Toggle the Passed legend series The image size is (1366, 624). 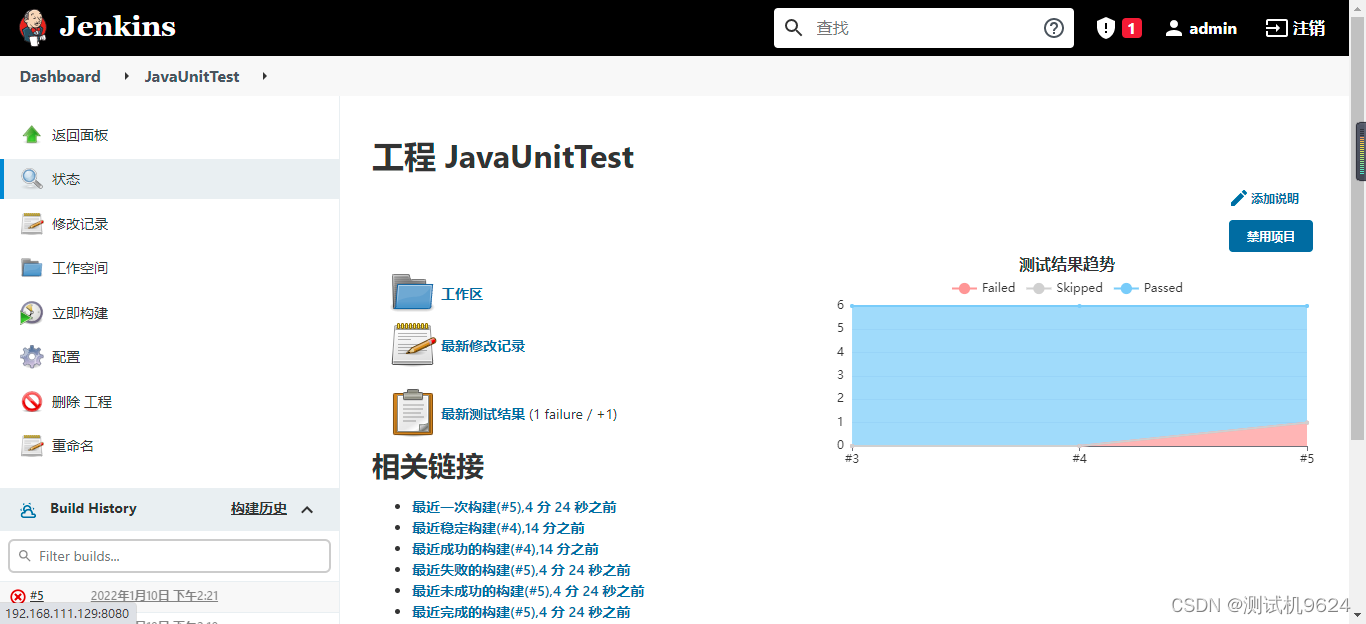click(1148, 288)
